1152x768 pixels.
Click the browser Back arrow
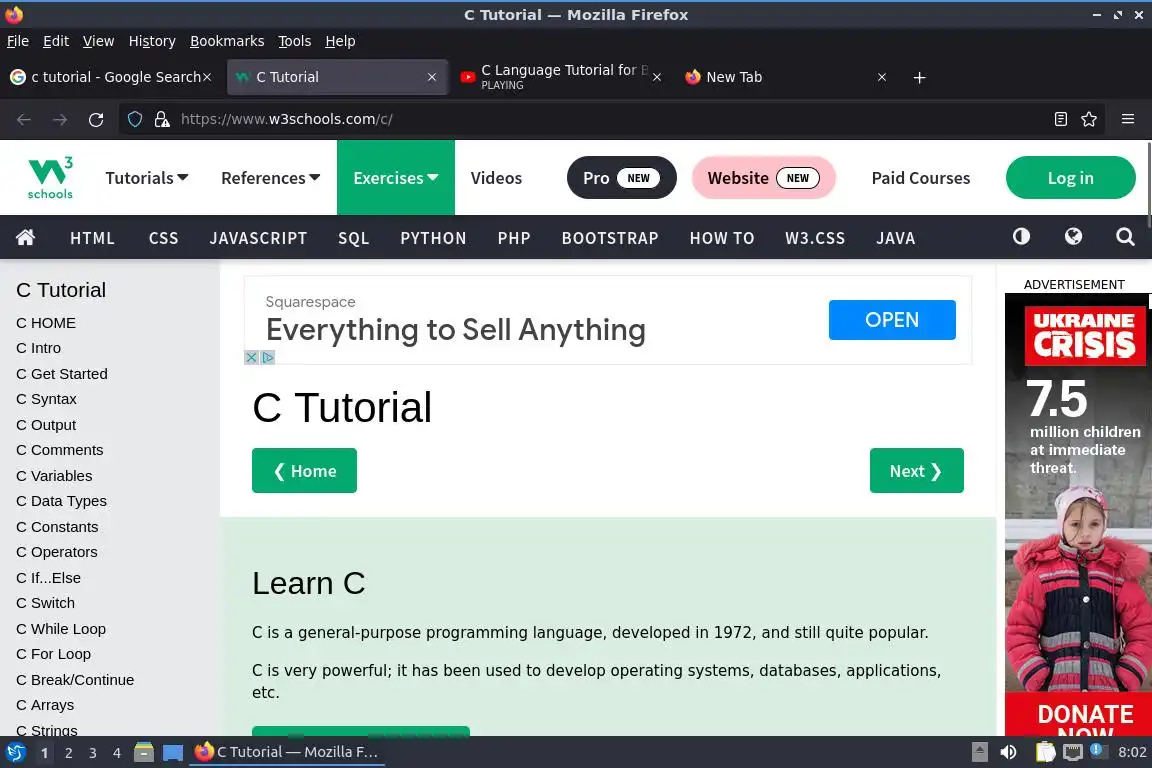point(24,119)
